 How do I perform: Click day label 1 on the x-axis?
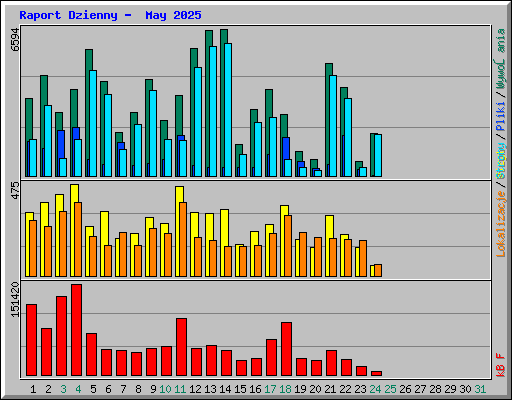point(33,389)
